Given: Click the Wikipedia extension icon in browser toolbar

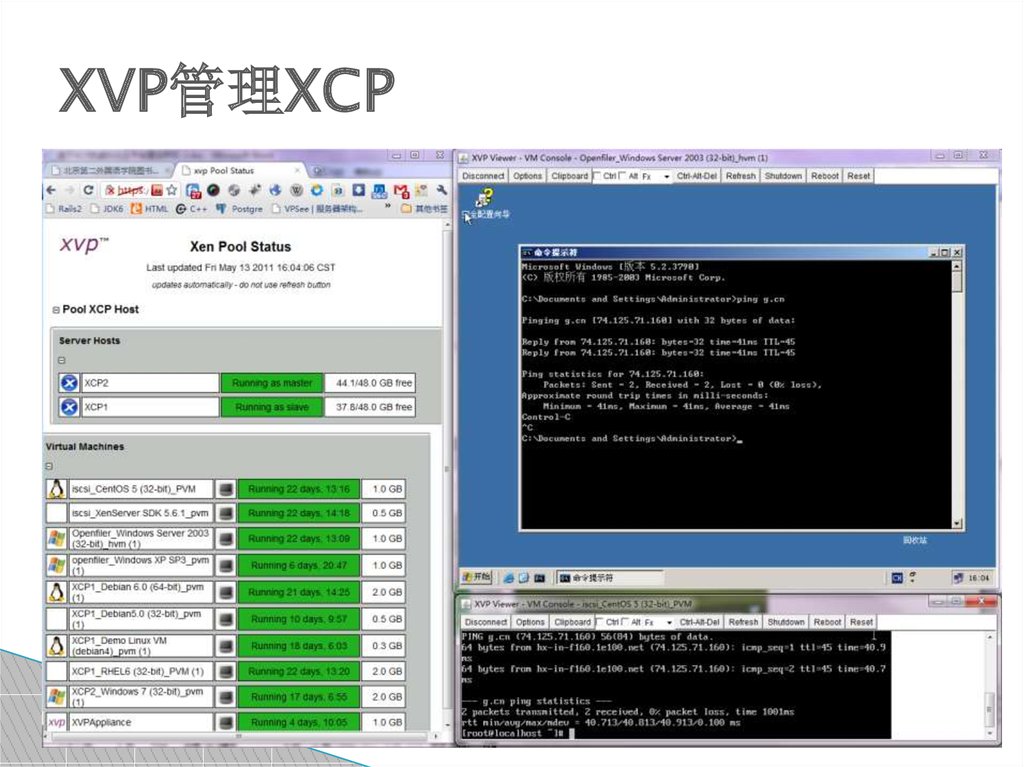Looking at the screenshot, I should pyautogui.click(x=296, y=190).
